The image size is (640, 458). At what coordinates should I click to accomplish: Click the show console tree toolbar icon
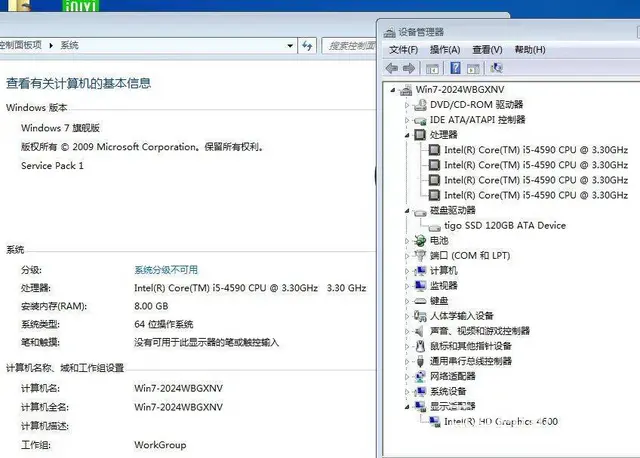pyautogui.click(x=432, y=69)
